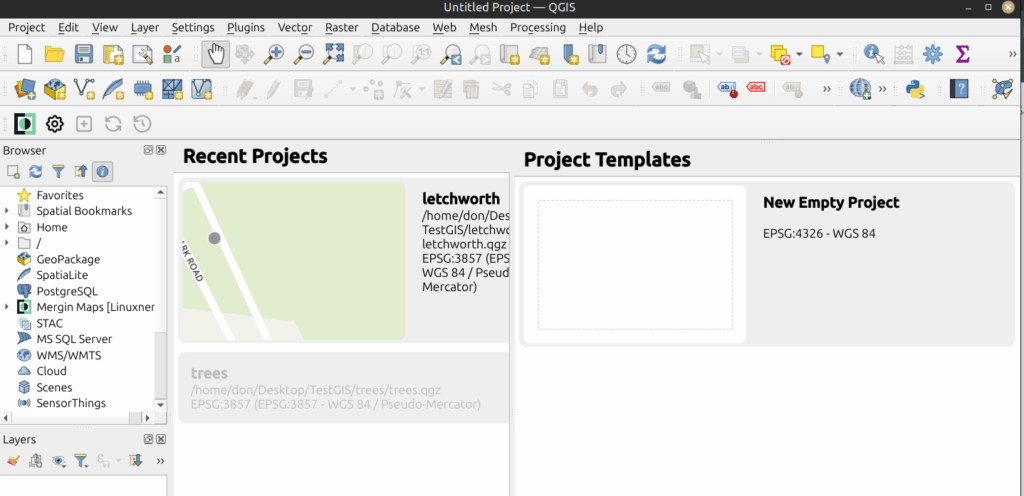1024x496 pixels.
Task: Open the Processing Toolbox gear icon
Action: pos(933,54)
